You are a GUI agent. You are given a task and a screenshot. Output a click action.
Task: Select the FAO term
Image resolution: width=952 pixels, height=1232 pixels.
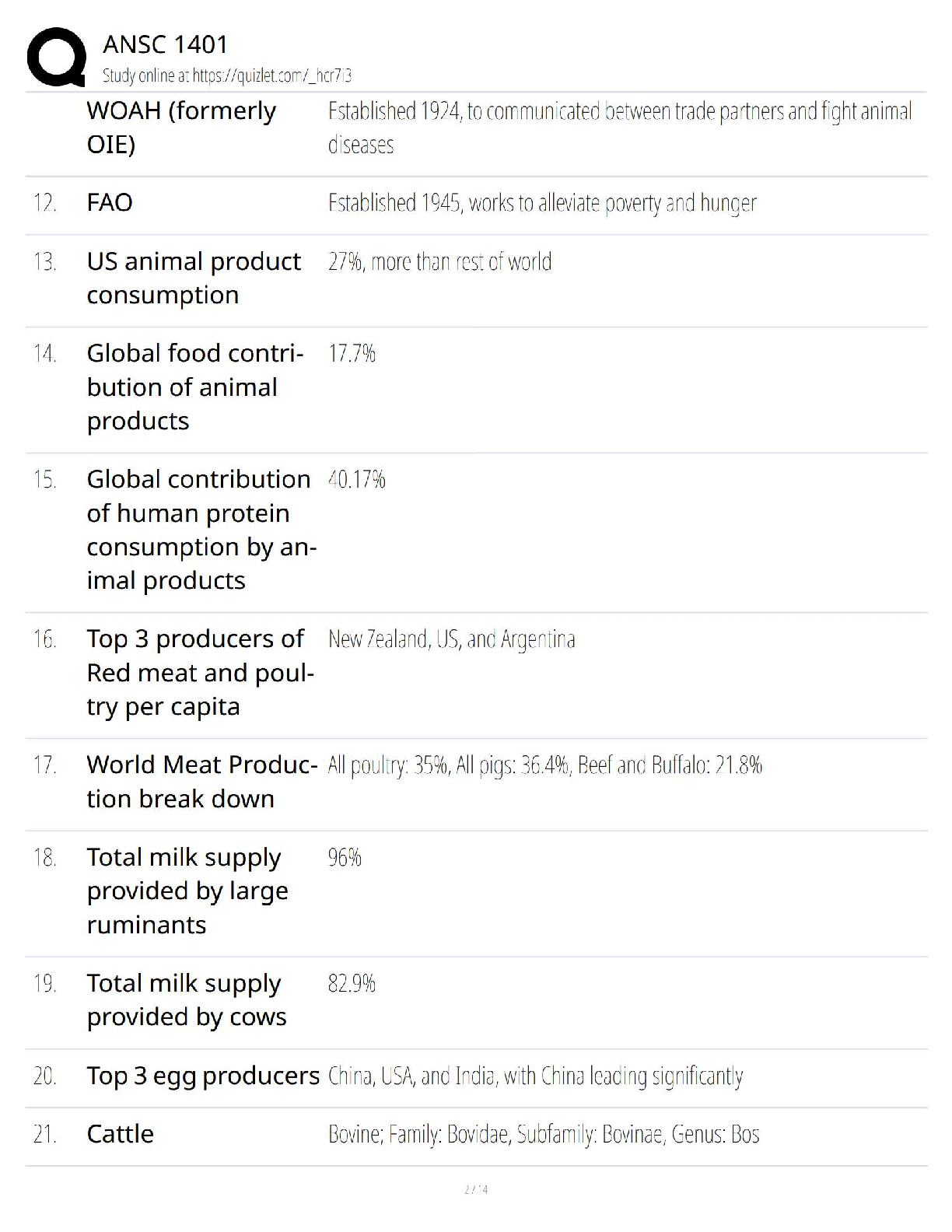point(110,203)
